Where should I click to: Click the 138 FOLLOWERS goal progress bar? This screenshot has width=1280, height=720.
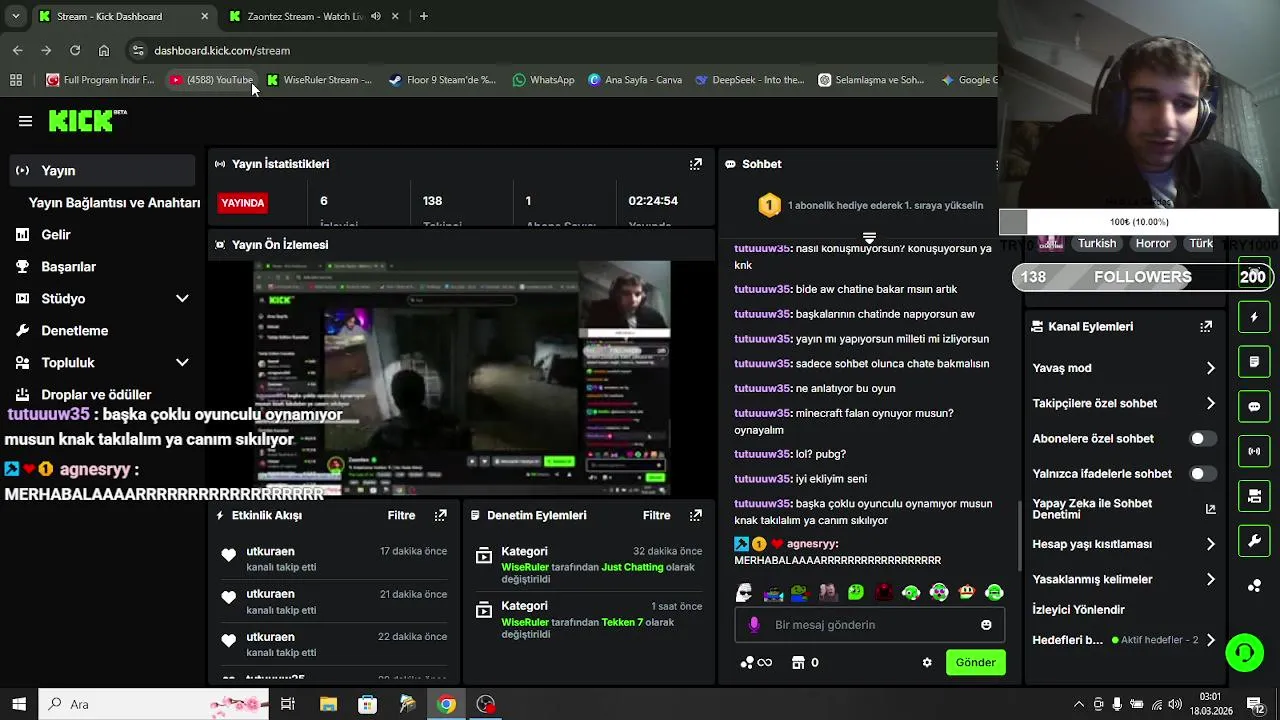(x=1142, y=277)
